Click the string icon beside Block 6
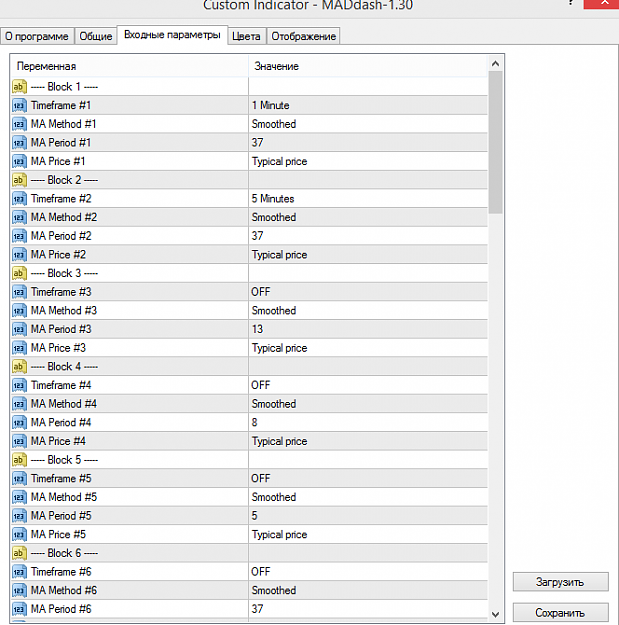619x625 pixels. click(x=19, y=553)
